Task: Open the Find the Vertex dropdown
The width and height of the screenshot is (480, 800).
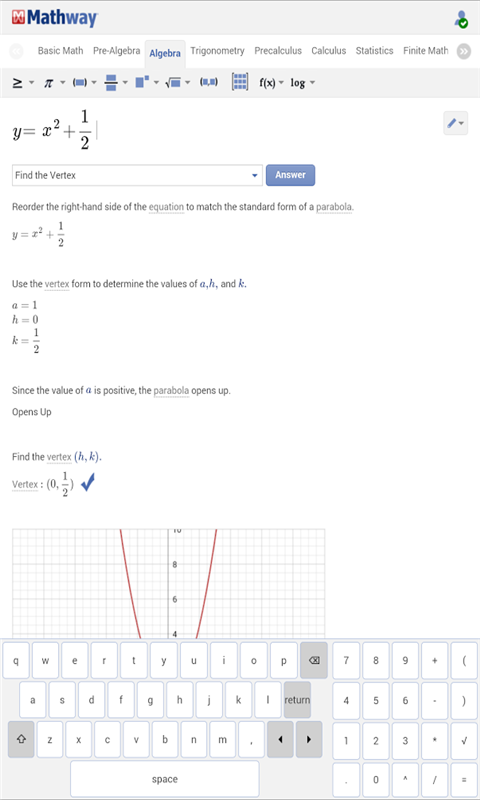Action: [x=137, y=175]
